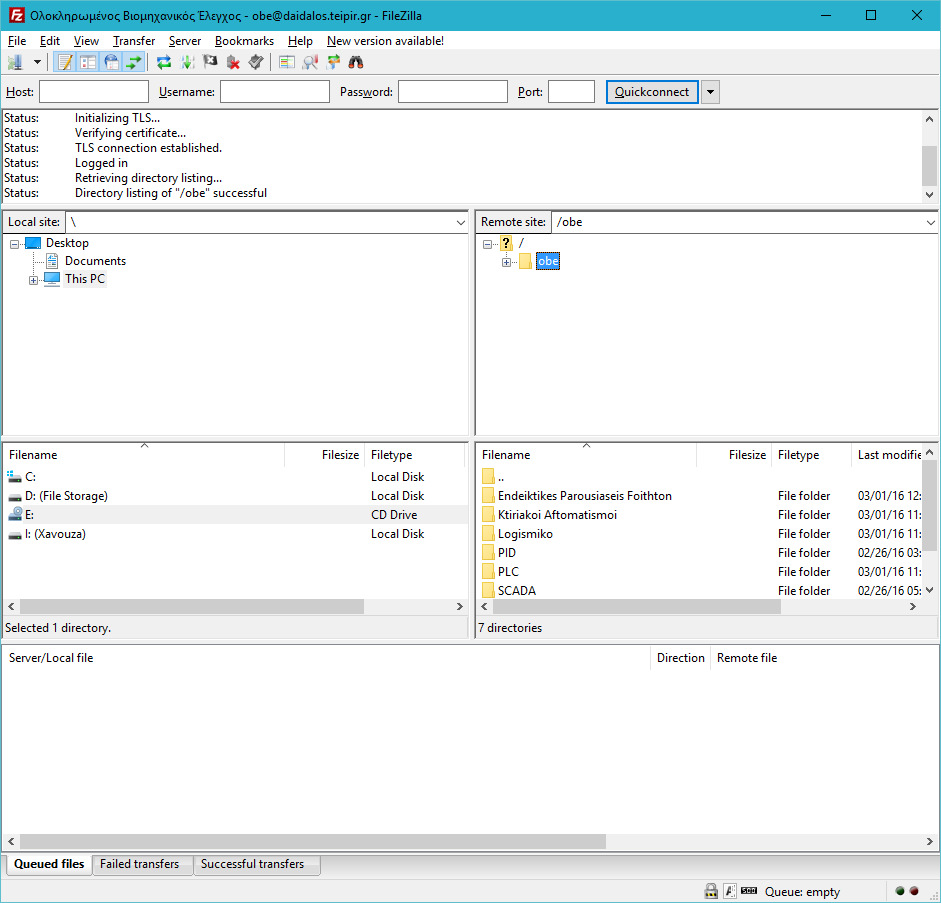
Task: Focus the Port field
Action: pos(571,92)
